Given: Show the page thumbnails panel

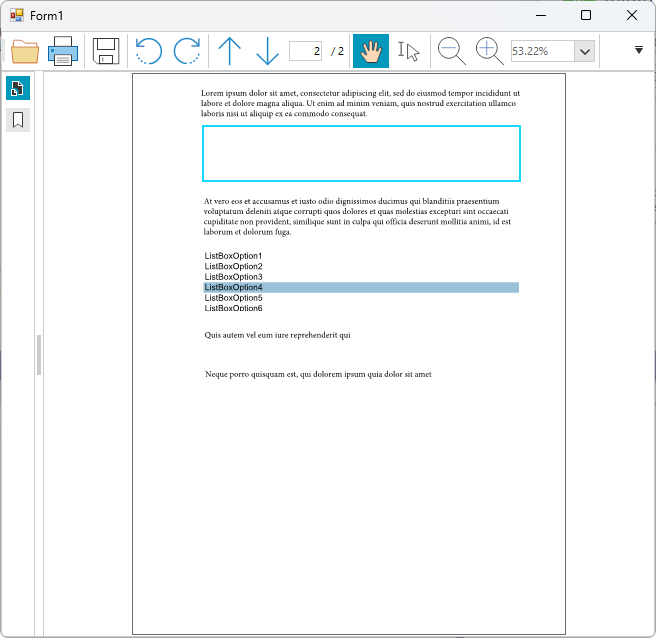Looking at the screenshot, I should 18,88.
